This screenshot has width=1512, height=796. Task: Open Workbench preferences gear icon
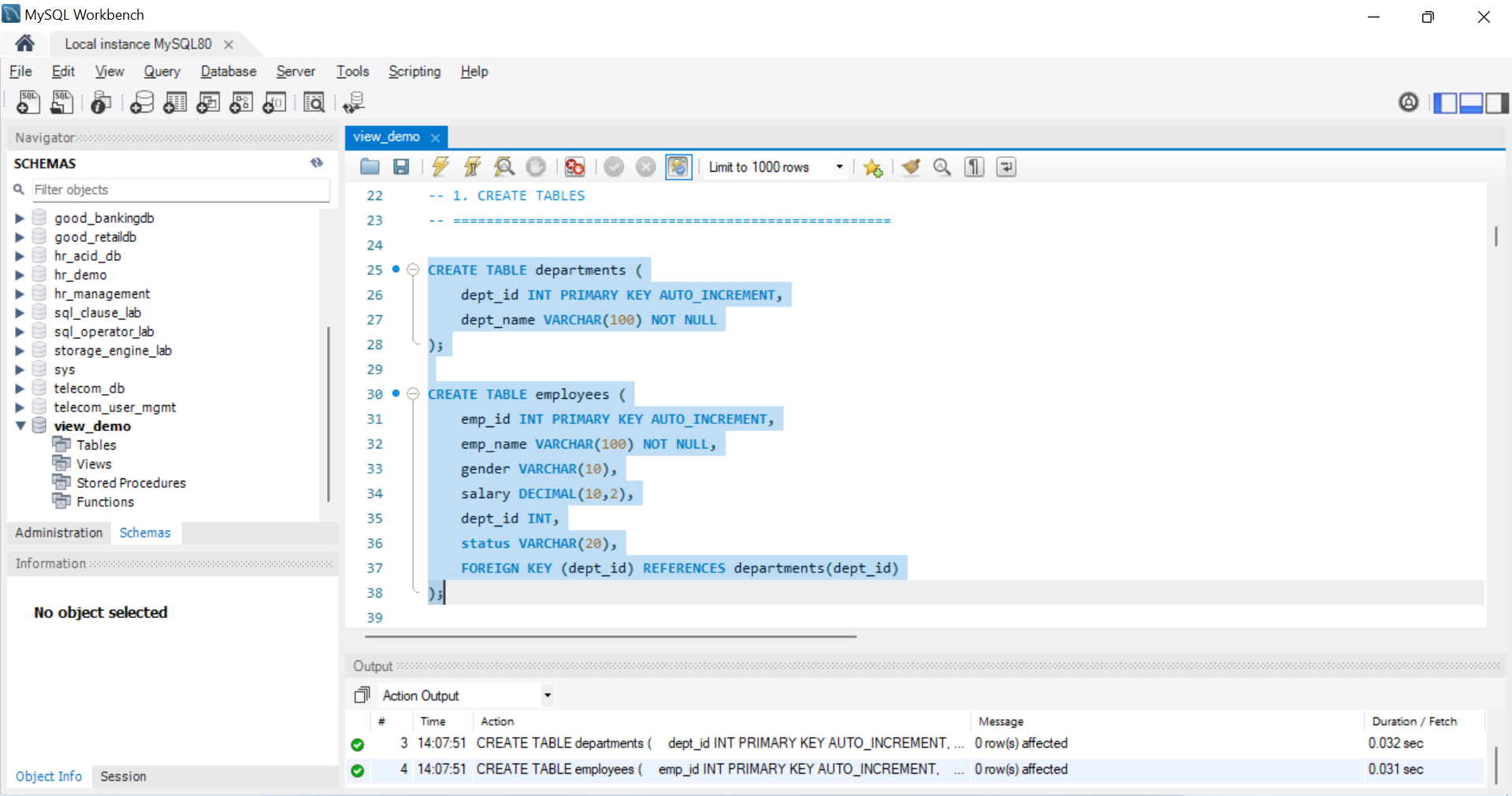coord(1409,102)
